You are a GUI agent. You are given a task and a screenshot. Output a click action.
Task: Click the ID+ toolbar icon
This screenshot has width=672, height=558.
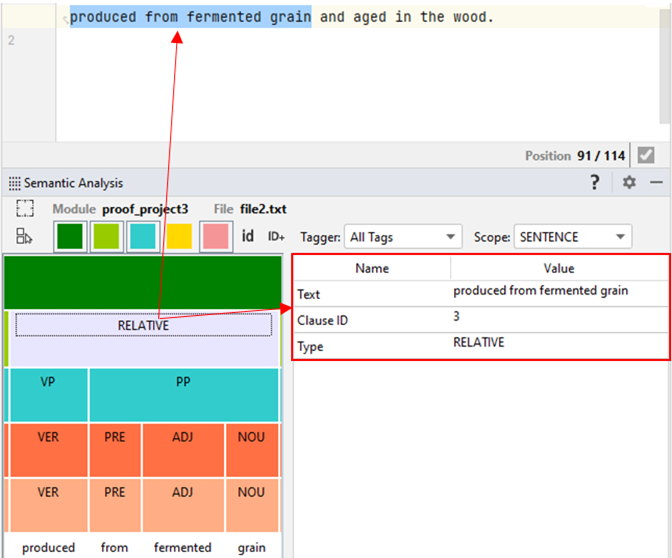(x=276, y=237)
